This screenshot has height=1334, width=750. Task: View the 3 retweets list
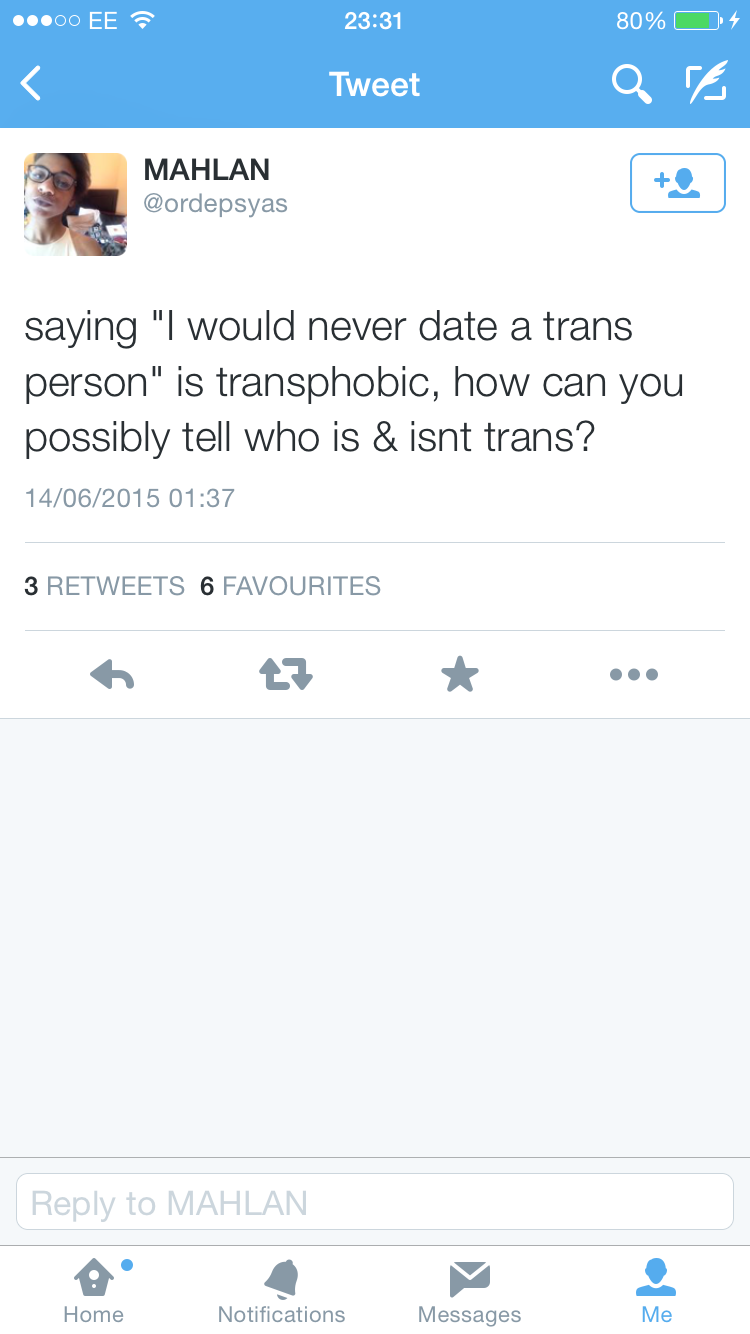104,586
